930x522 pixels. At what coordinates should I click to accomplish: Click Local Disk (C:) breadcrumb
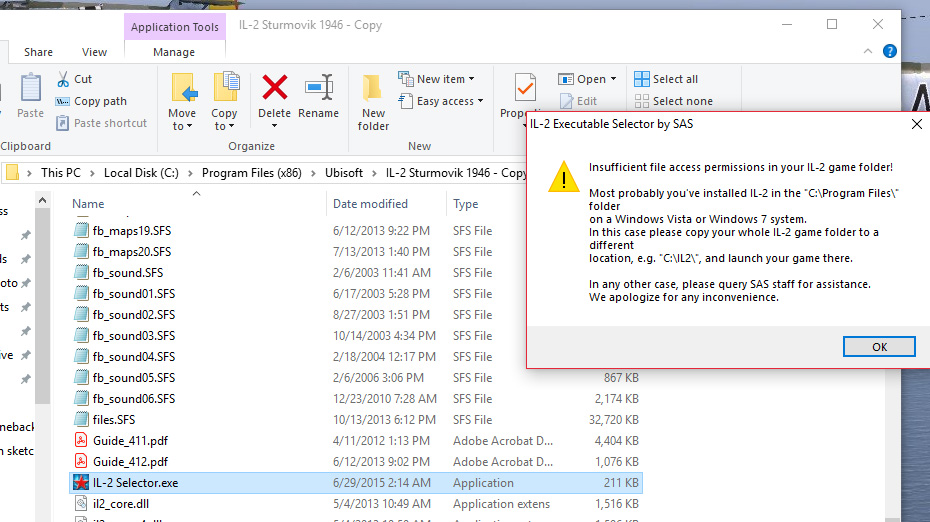click(141, 173)
